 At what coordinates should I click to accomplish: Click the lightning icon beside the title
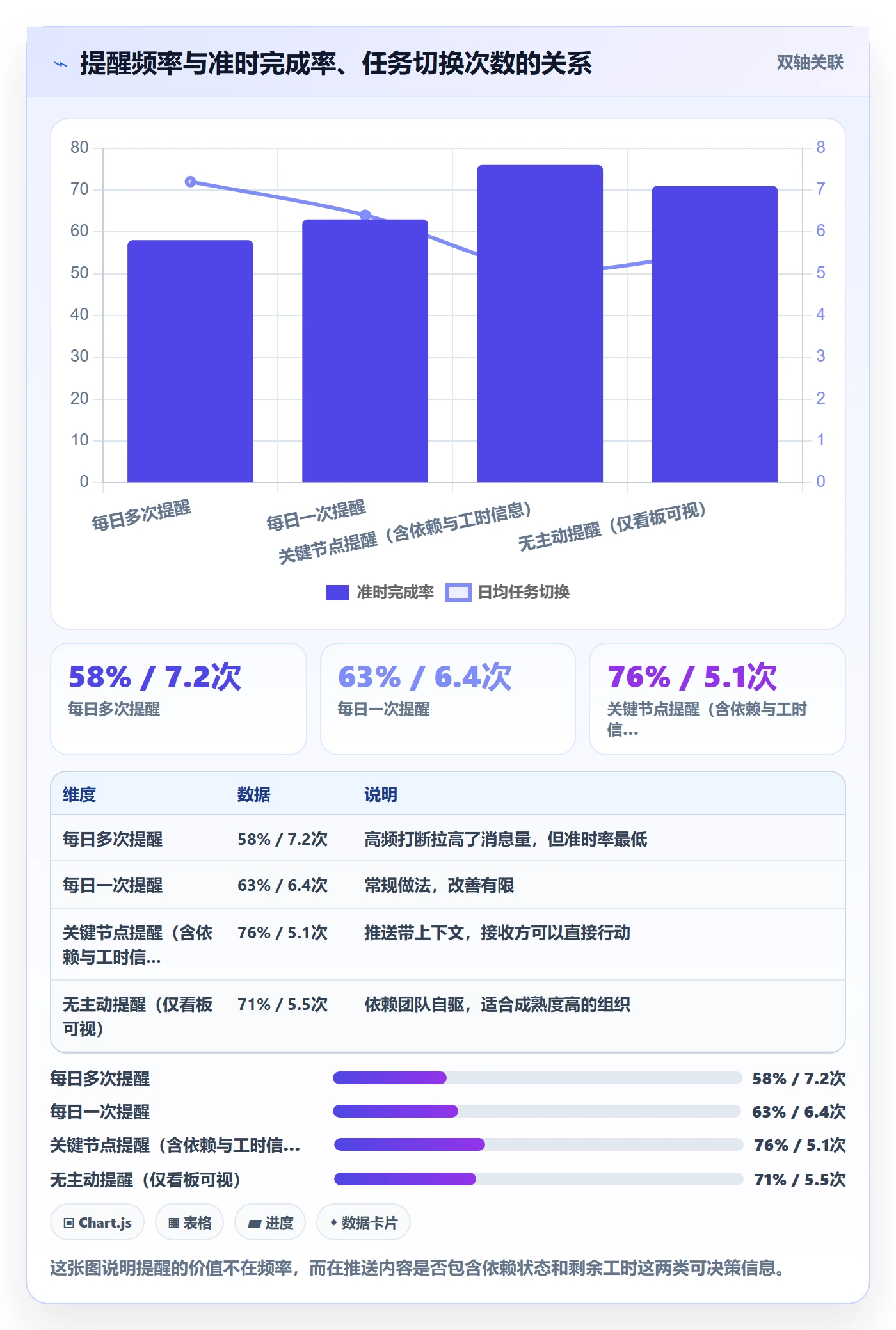61,64
